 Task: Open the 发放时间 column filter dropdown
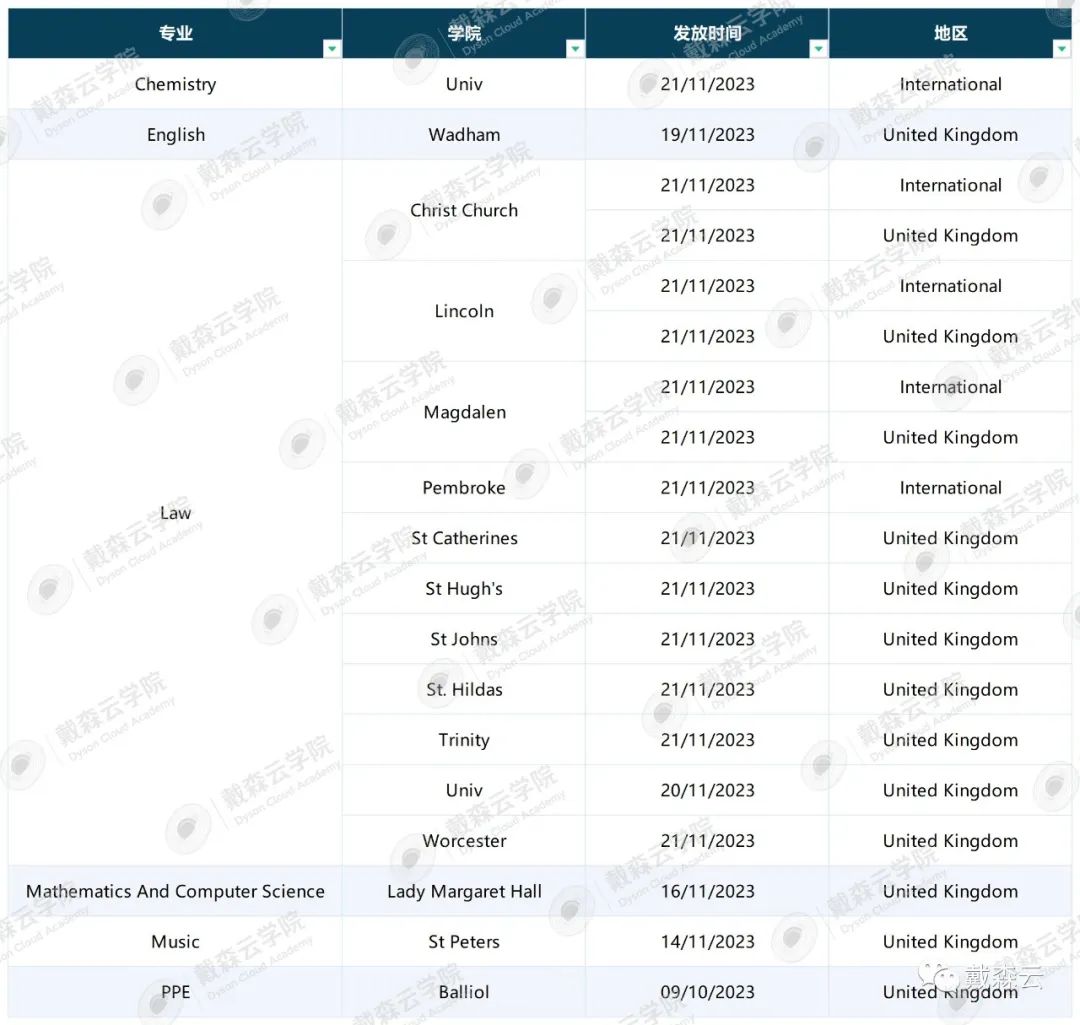[818, 48]
